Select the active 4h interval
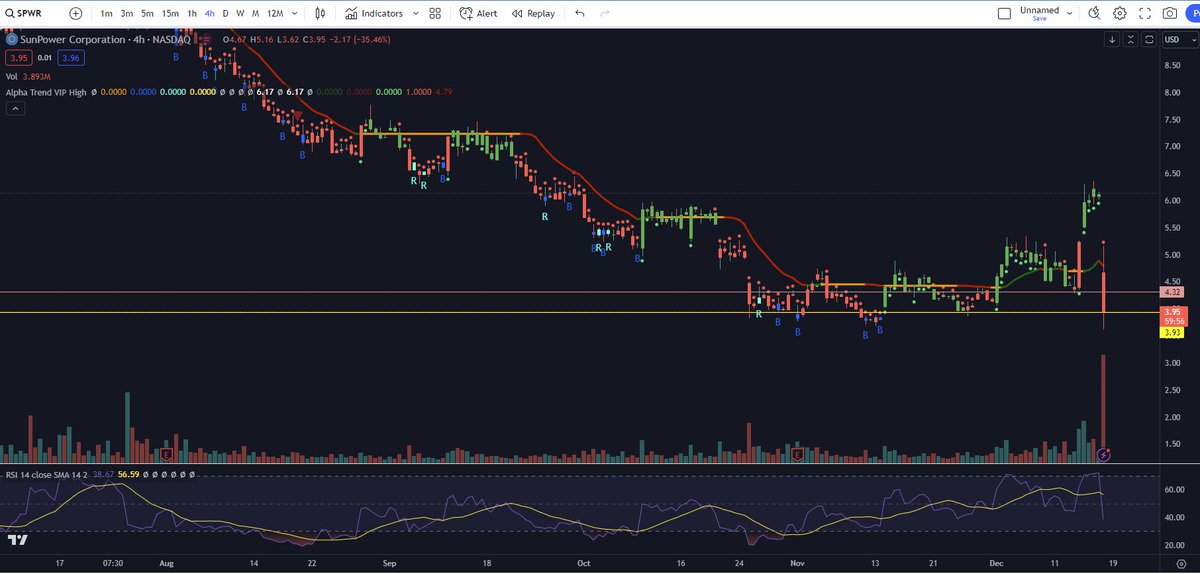 (209, 14)
